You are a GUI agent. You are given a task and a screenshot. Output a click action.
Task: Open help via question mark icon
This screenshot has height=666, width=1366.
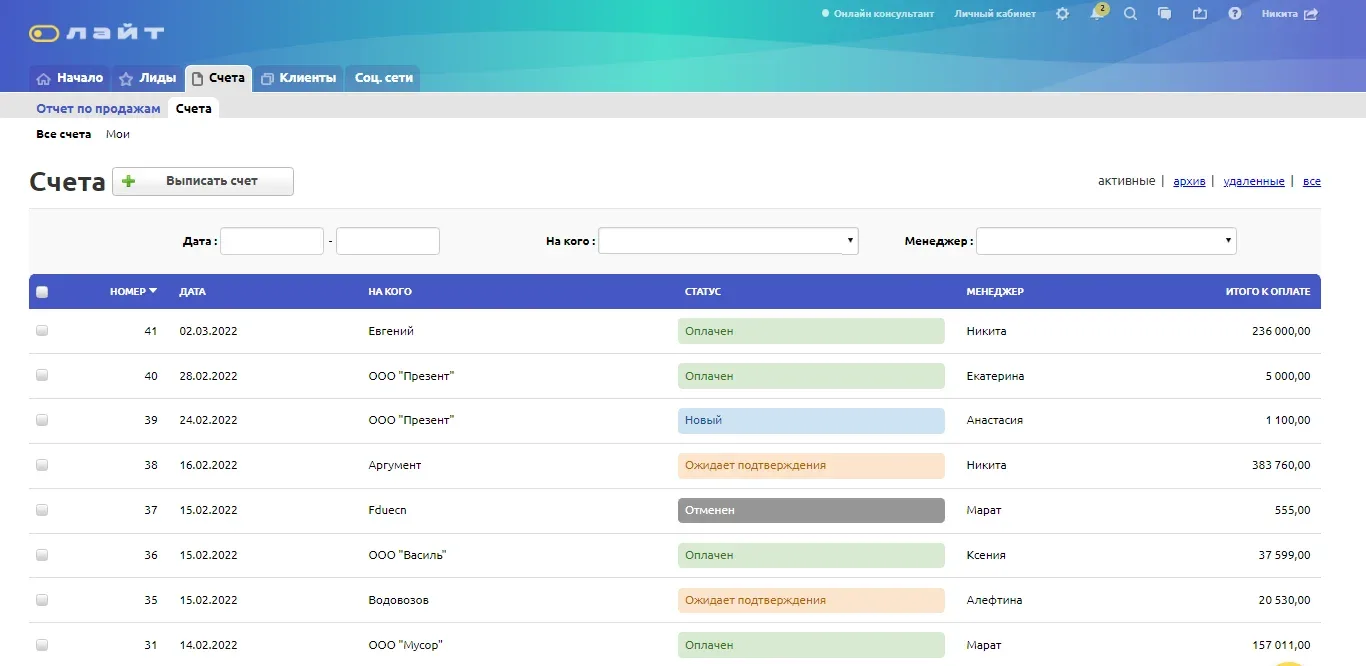click(1235, 14)
